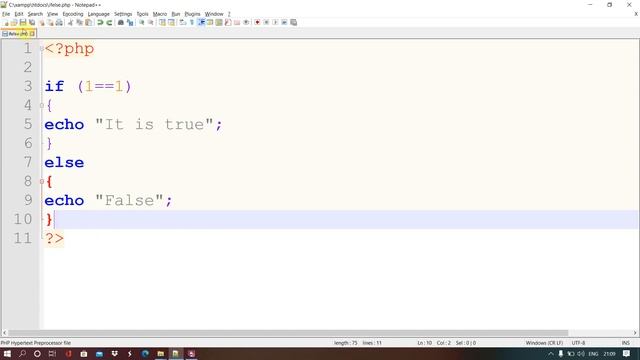
Task: Undo the last edit with the Undo arrow
Action: click(100, 23)
